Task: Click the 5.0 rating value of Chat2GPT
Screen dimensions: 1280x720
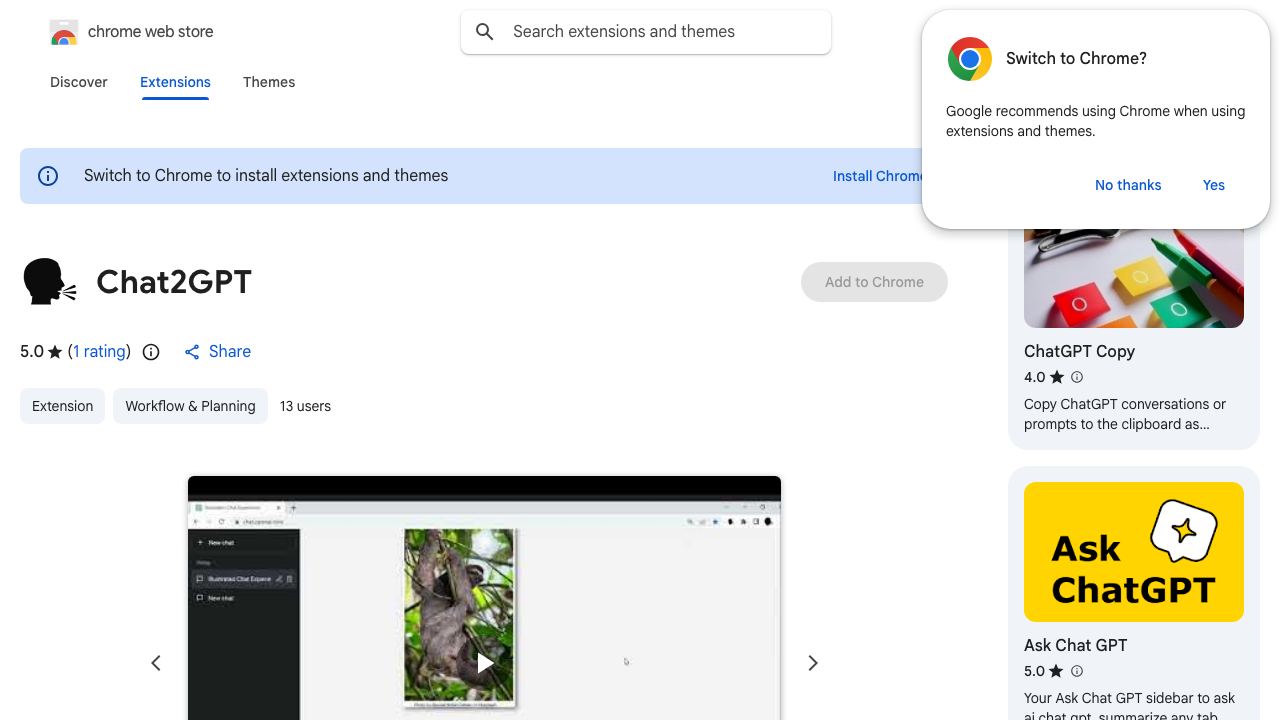Action: point(32,352)
